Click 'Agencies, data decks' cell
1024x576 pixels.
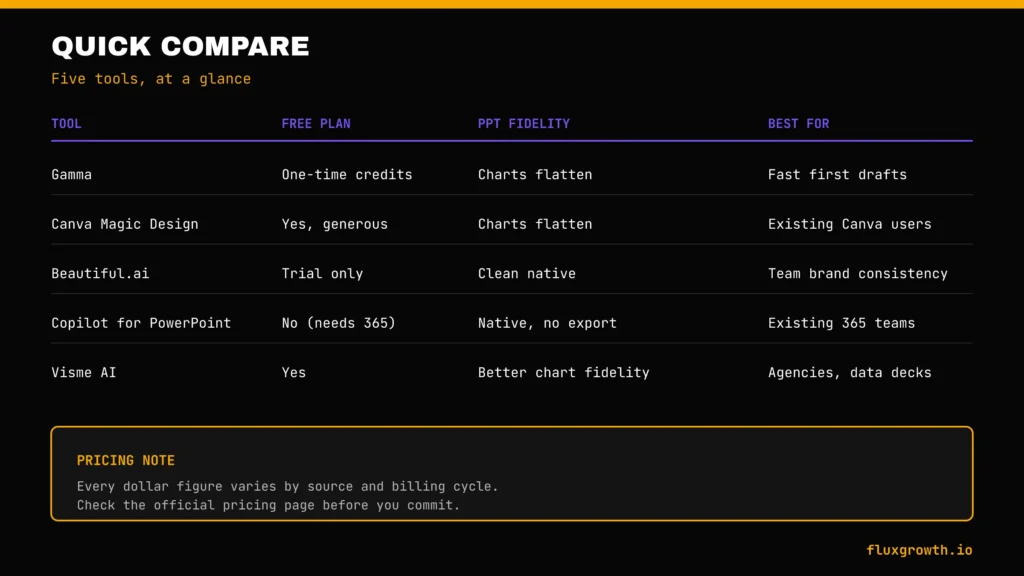(850, 372)
